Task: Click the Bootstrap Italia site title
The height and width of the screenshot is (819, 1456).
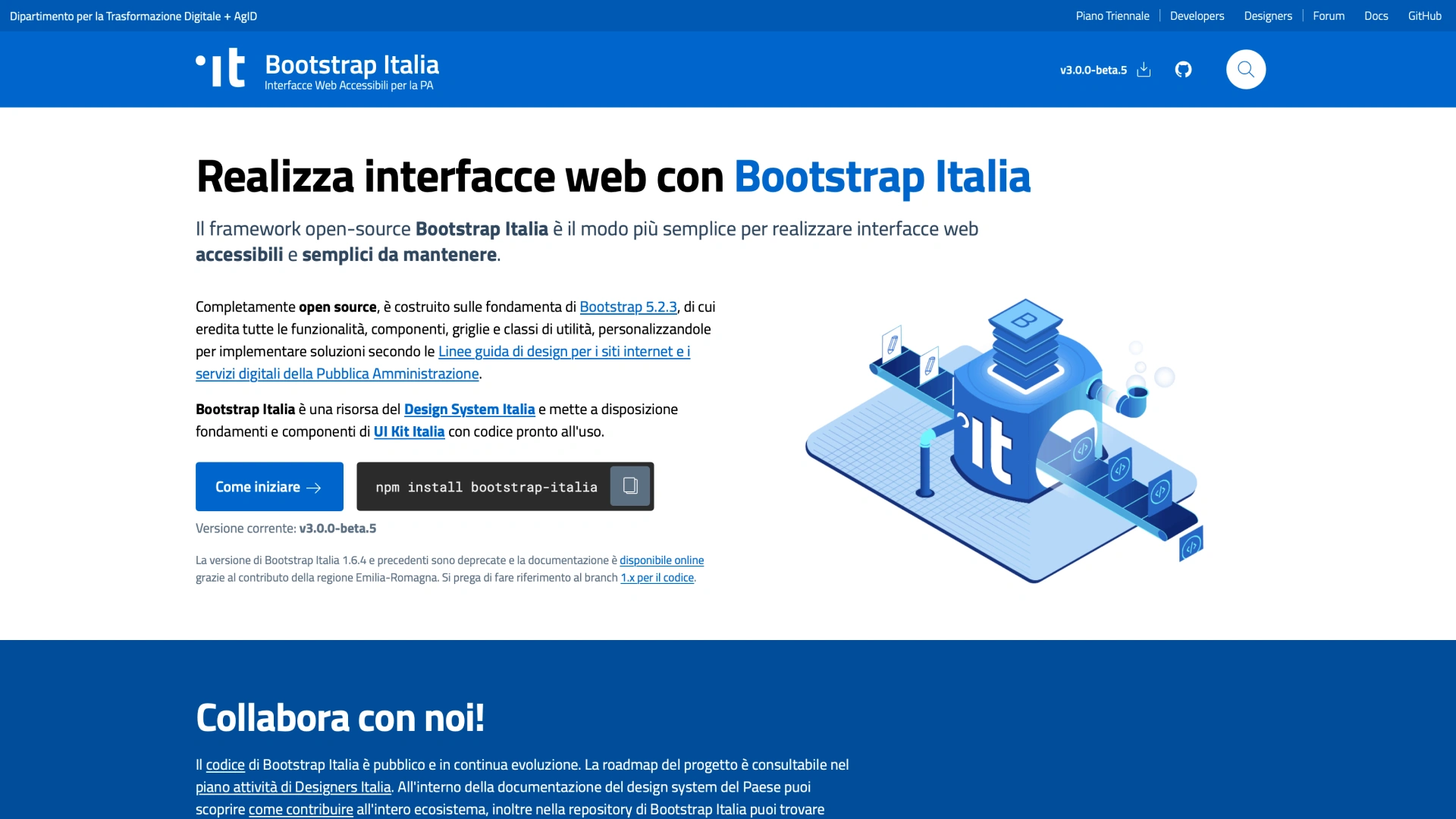Action: point(352,64)
